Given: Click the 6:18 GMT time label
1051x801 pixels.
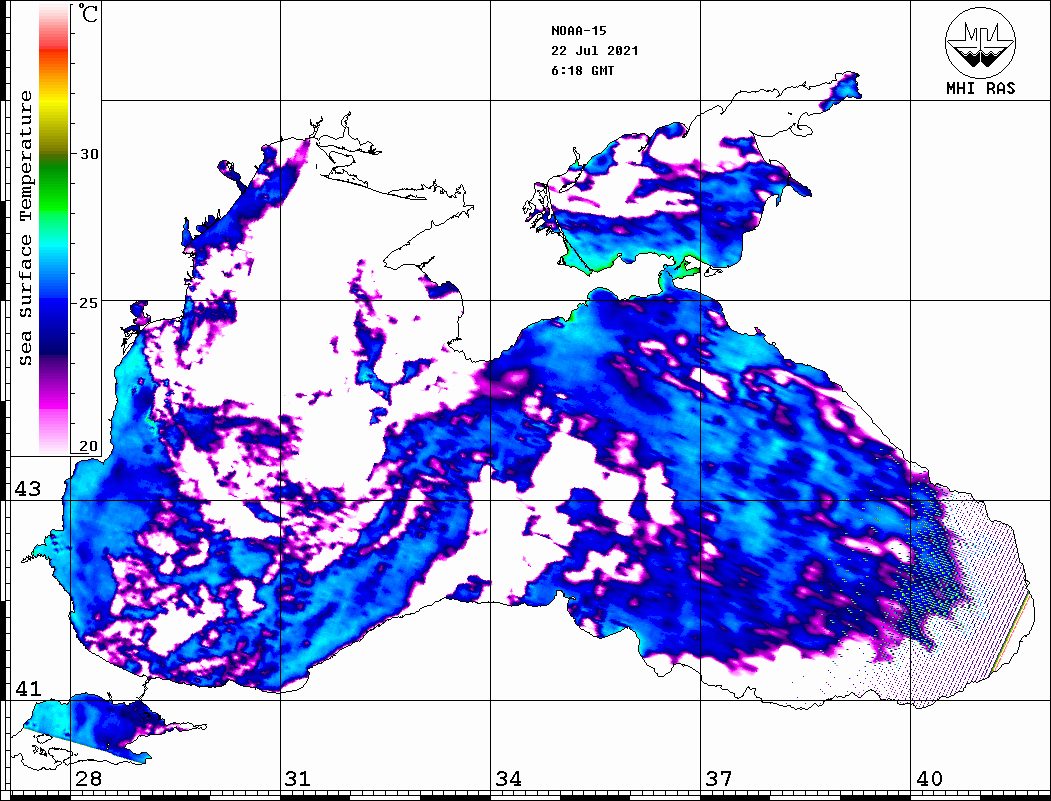Looking at the screenshot, I should (582, 71).
